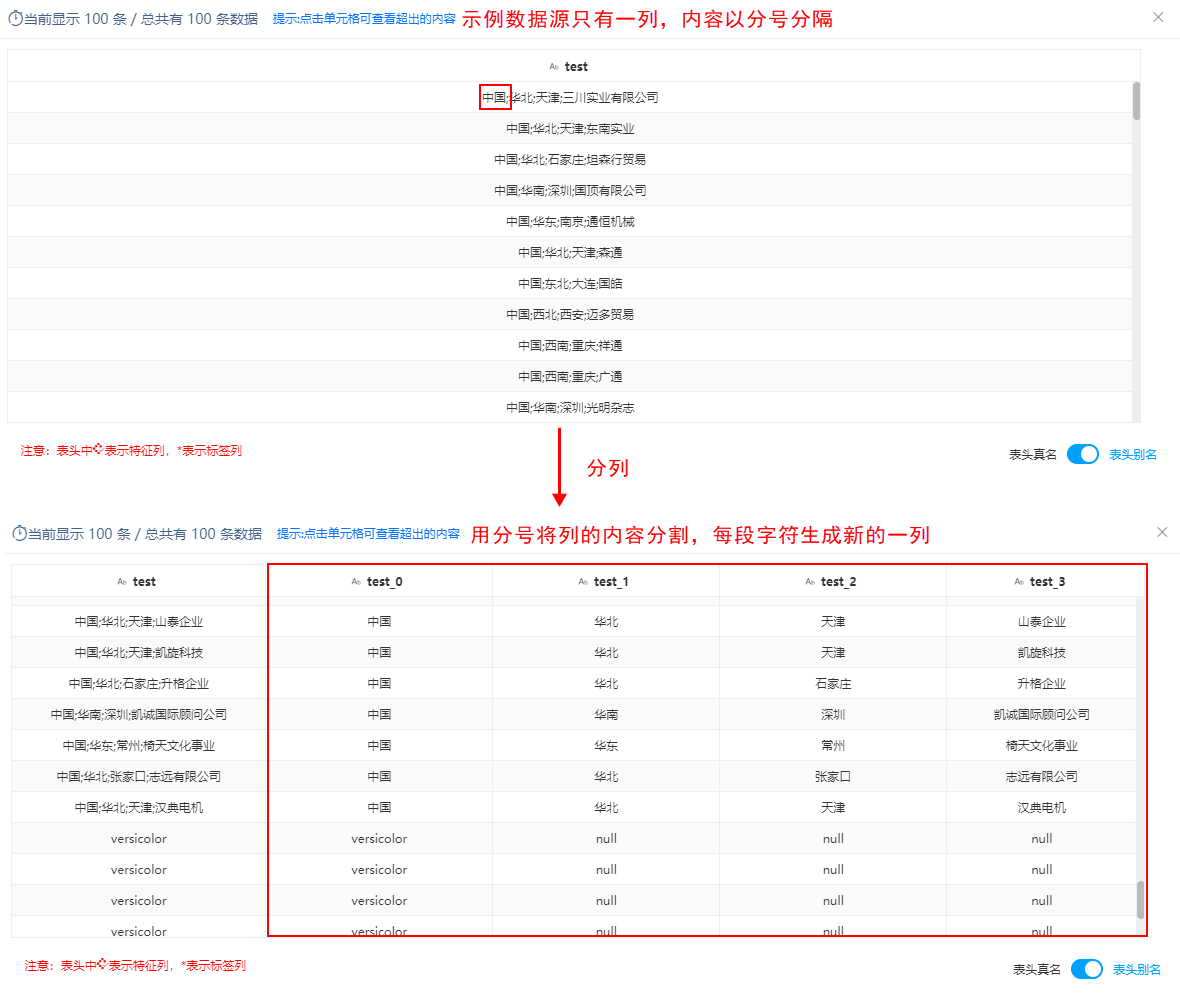Click test_3 cell 汉典电机
Image resolution: width=1180 pixels, height=1004 pixels.
[x=1042, y=808]
